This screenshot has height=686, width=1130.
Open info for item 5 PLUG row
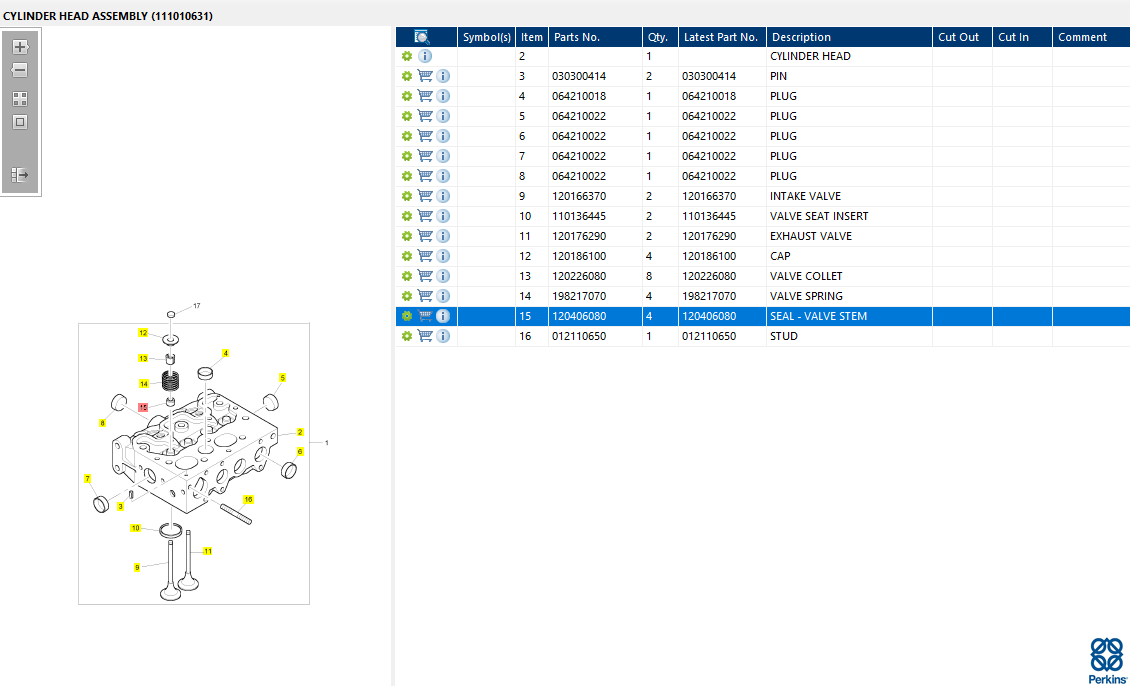coord(443,116)
